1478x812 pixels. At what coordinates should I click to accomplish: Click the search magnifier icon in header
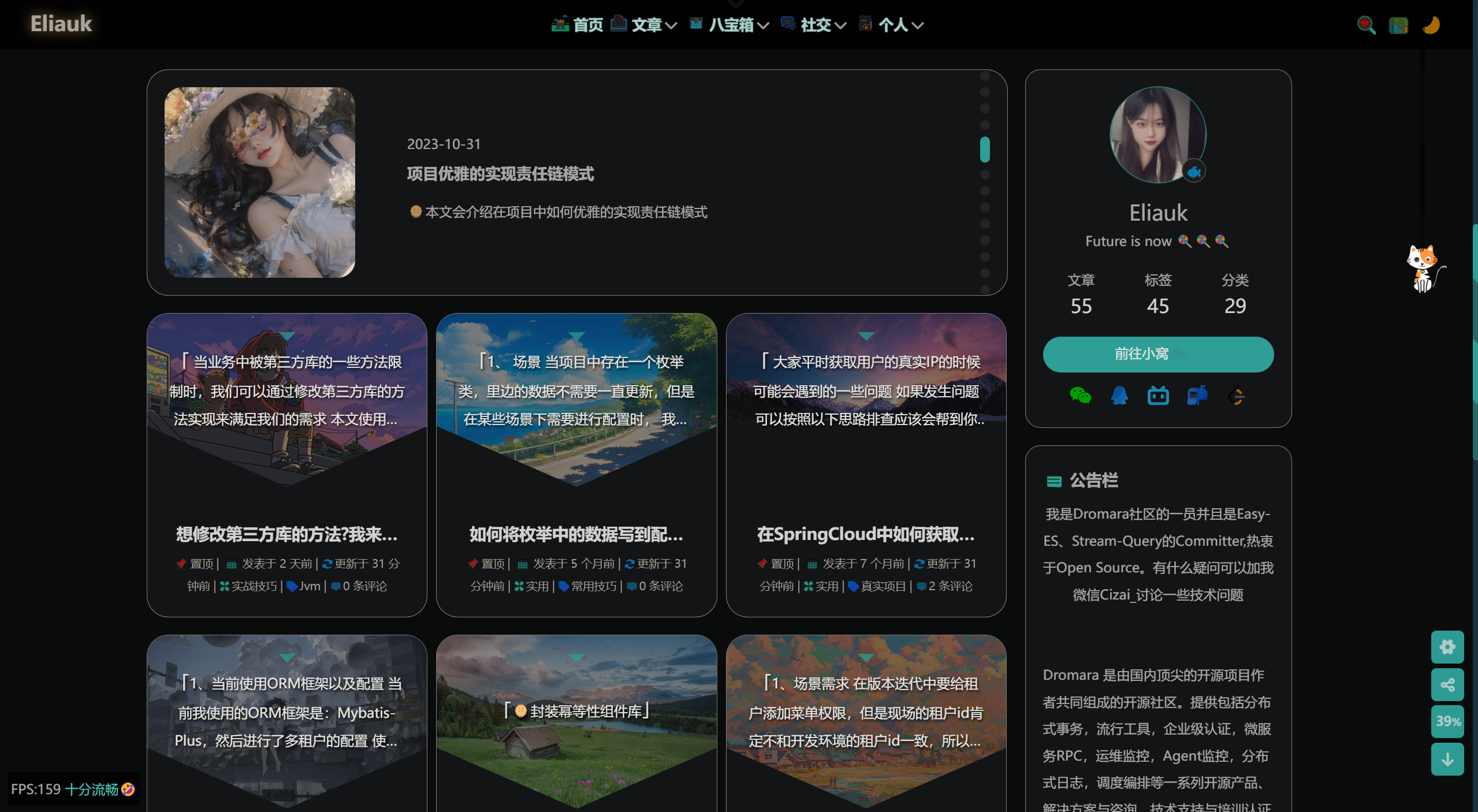coord(1366,25)
